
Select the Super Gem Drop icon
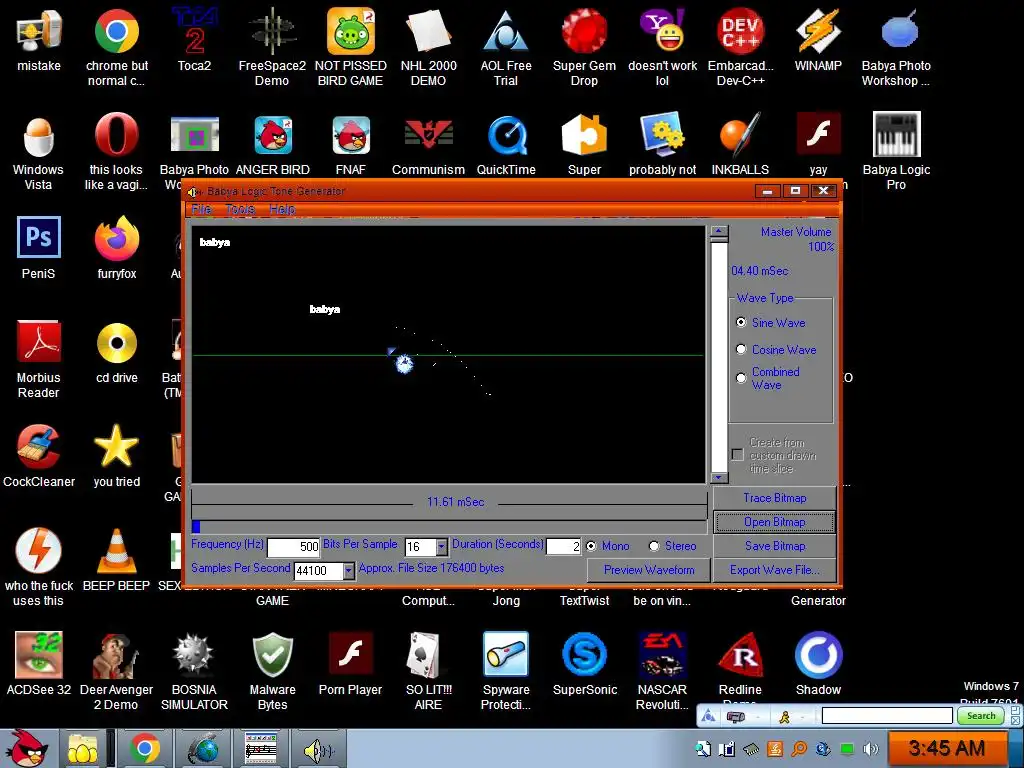584,47
